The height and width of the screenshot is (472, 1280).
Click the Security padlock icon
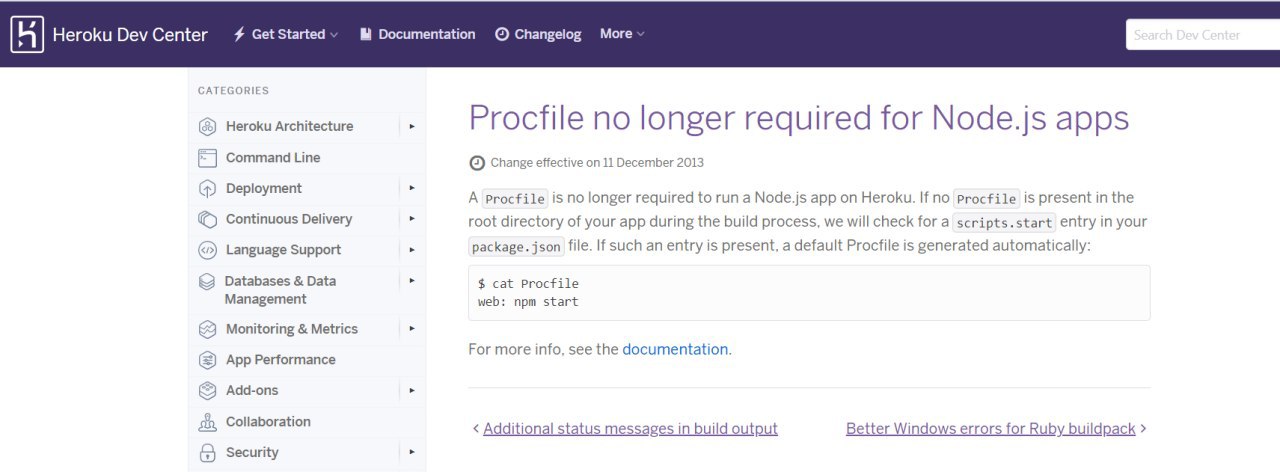tap(207, 453)
